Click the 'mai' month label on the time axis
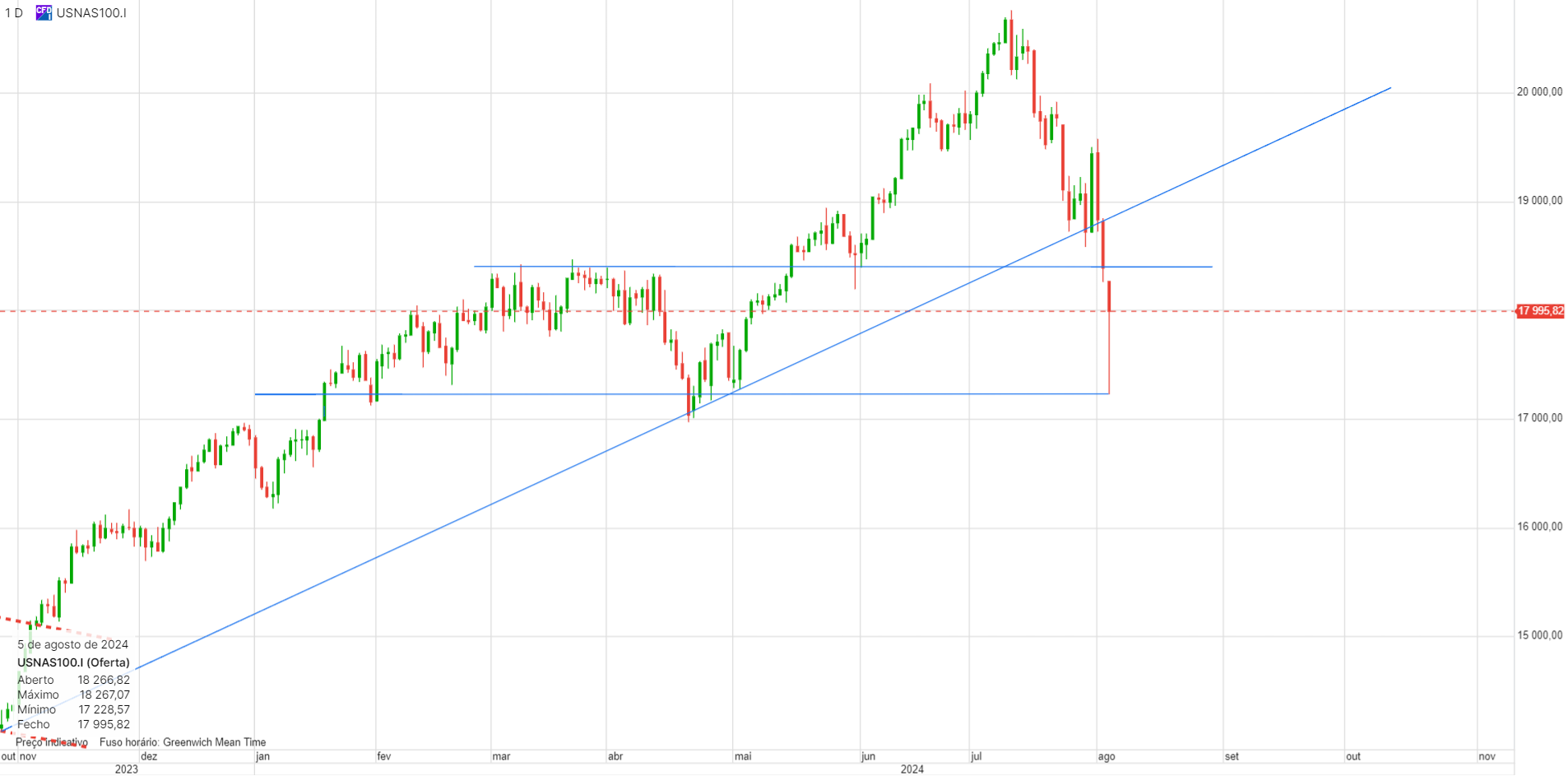This screenshot has height=776, width=1568. tap(743, 756)
